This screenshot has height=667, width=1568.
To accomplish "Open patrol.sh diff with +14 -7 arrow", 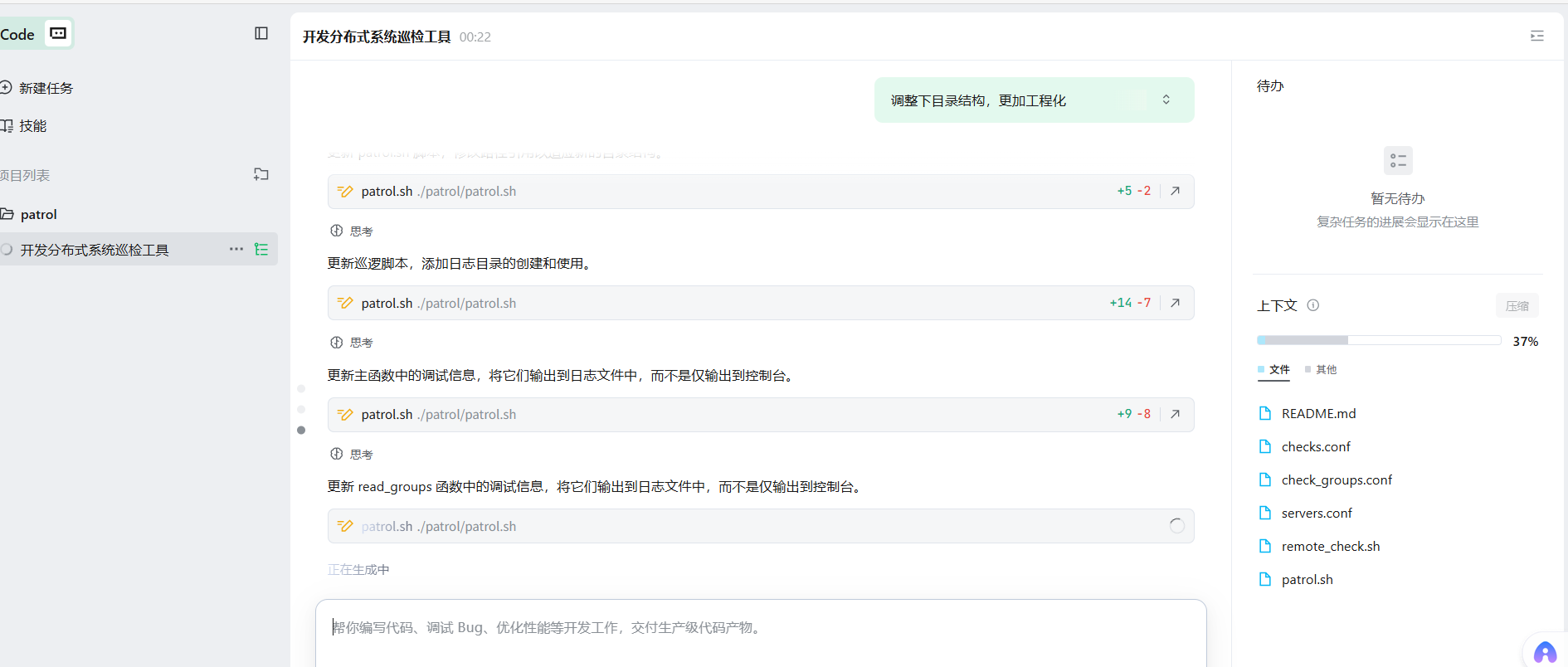I will pyautogui.click(x=1175, y=303).
